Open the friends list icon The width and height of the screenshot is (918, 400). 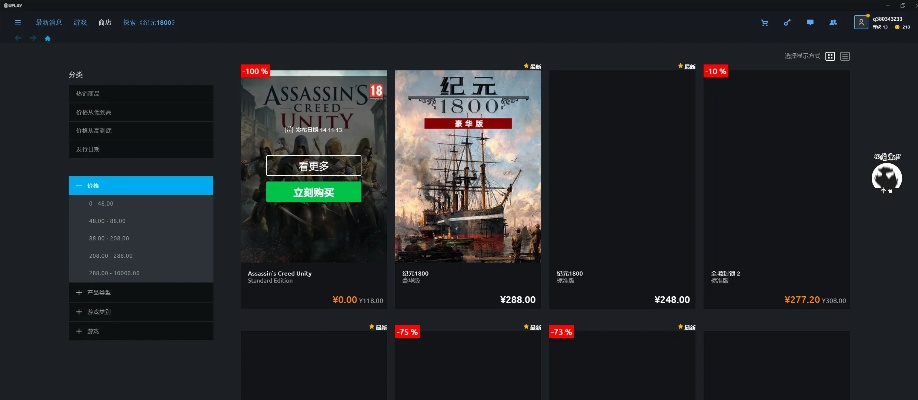pos(833,23)
